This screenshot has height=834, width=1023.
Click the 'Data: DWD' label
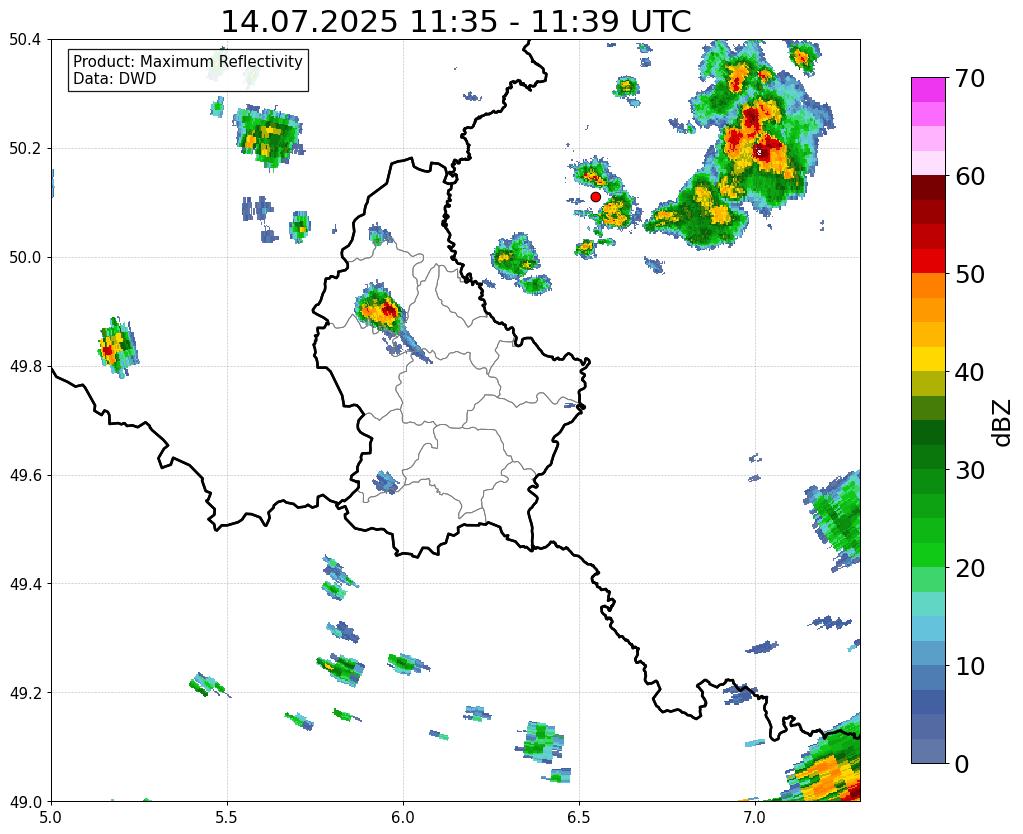[115, 79]
